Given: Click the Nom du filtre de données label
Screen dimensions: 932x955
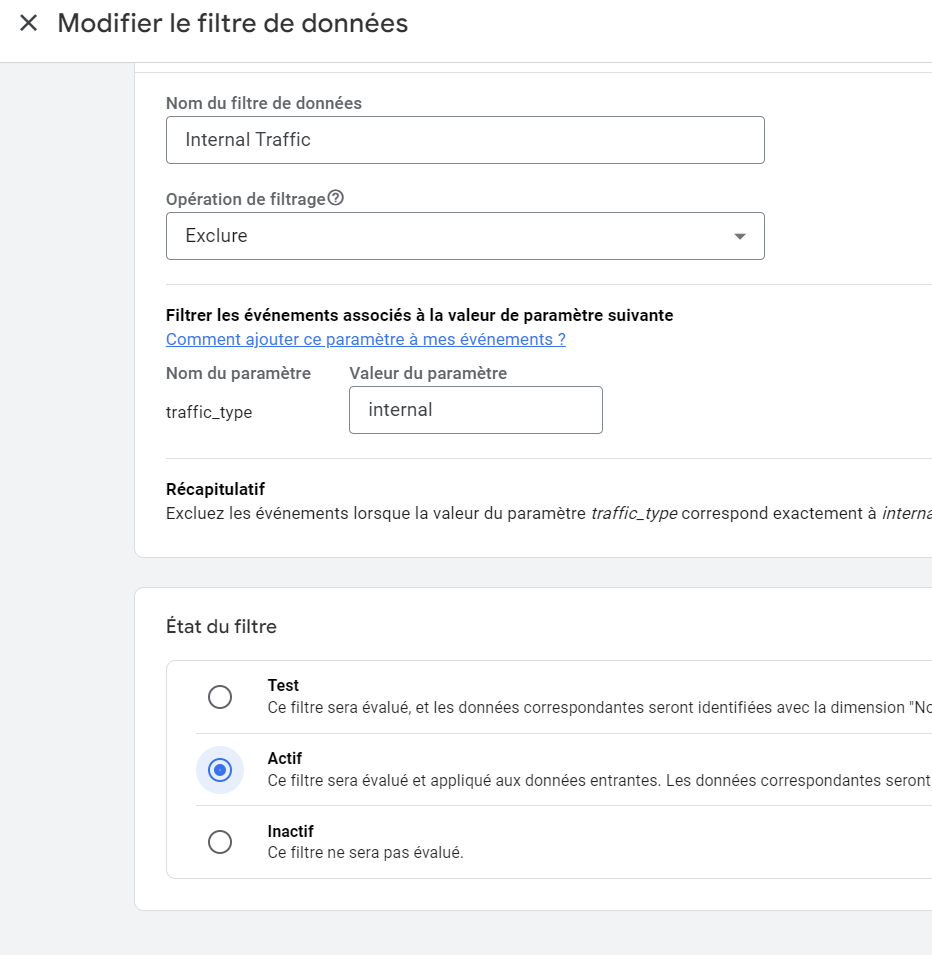Looking at the screenshot, I should coord(263,103).
